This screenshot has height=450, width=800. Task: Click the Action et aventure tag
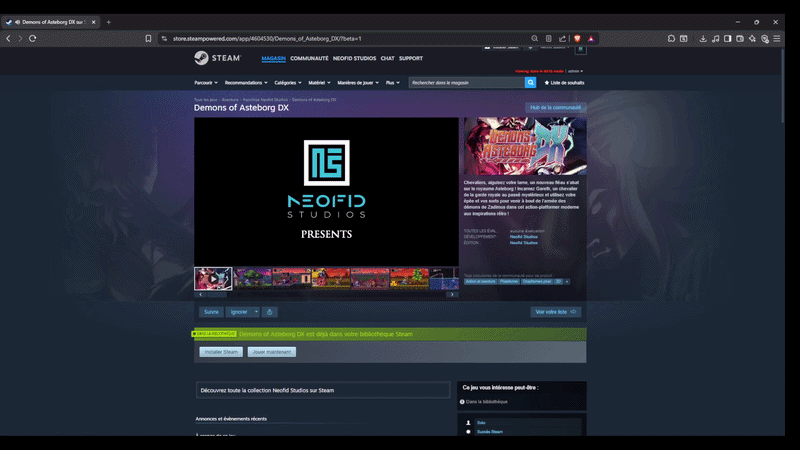[x=480, y=282]
